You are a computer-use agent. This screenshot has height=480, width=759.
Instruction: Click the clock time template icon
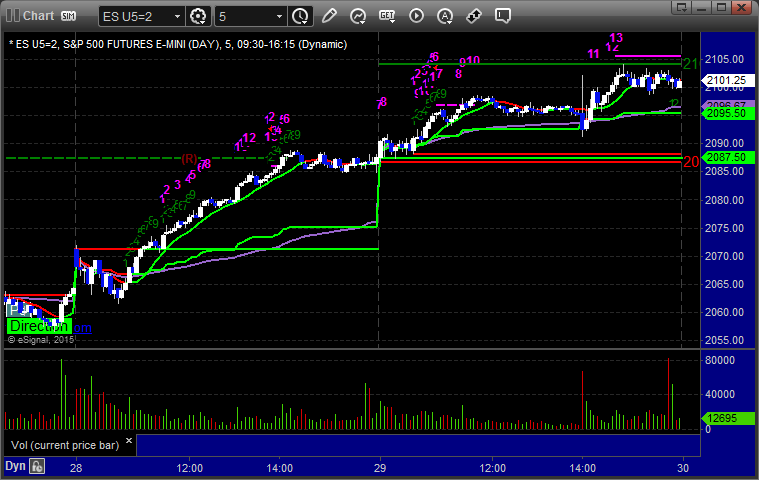tap(300, 16)
